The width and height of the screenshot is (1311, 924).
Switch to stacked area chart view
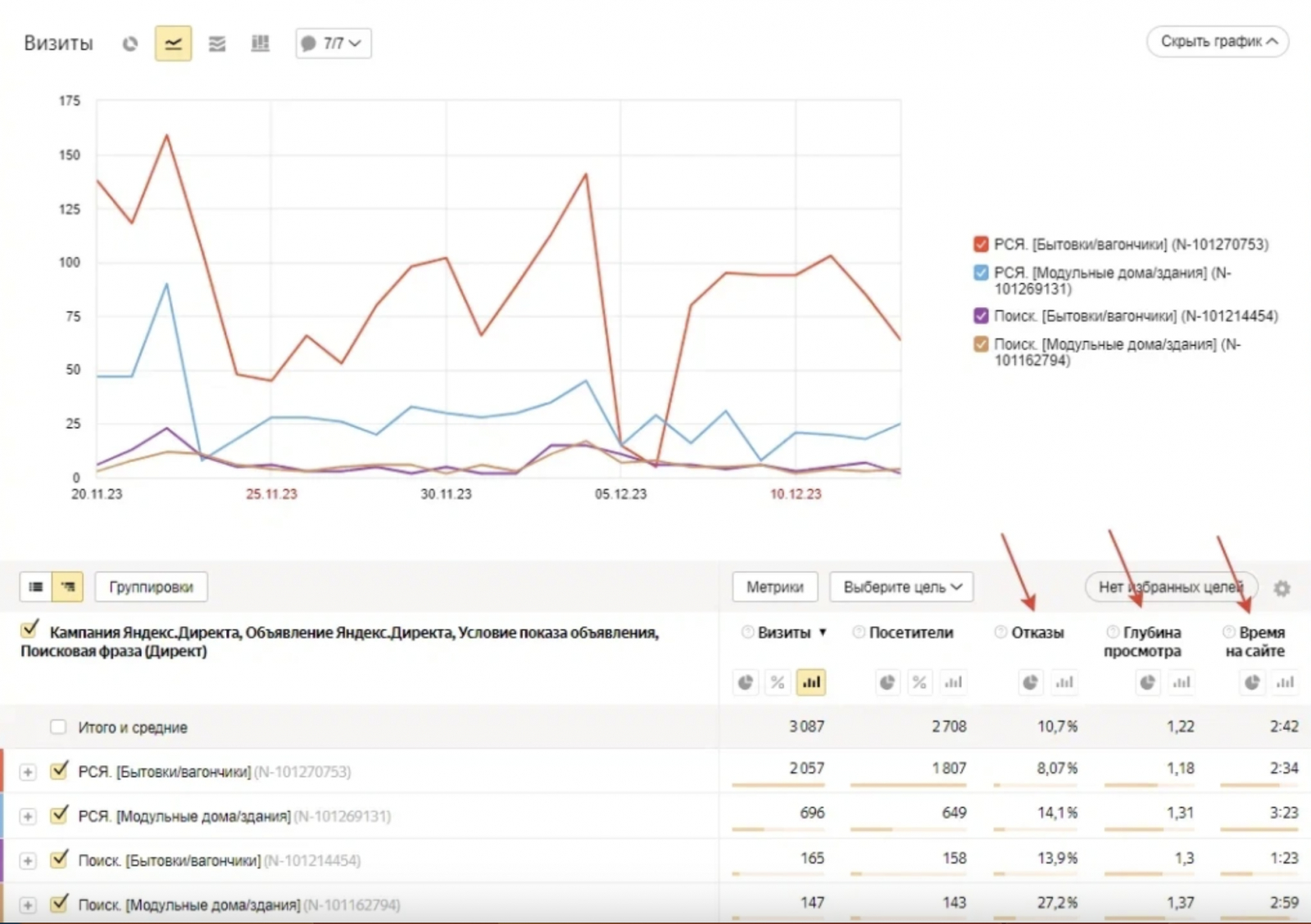point(217,43)
